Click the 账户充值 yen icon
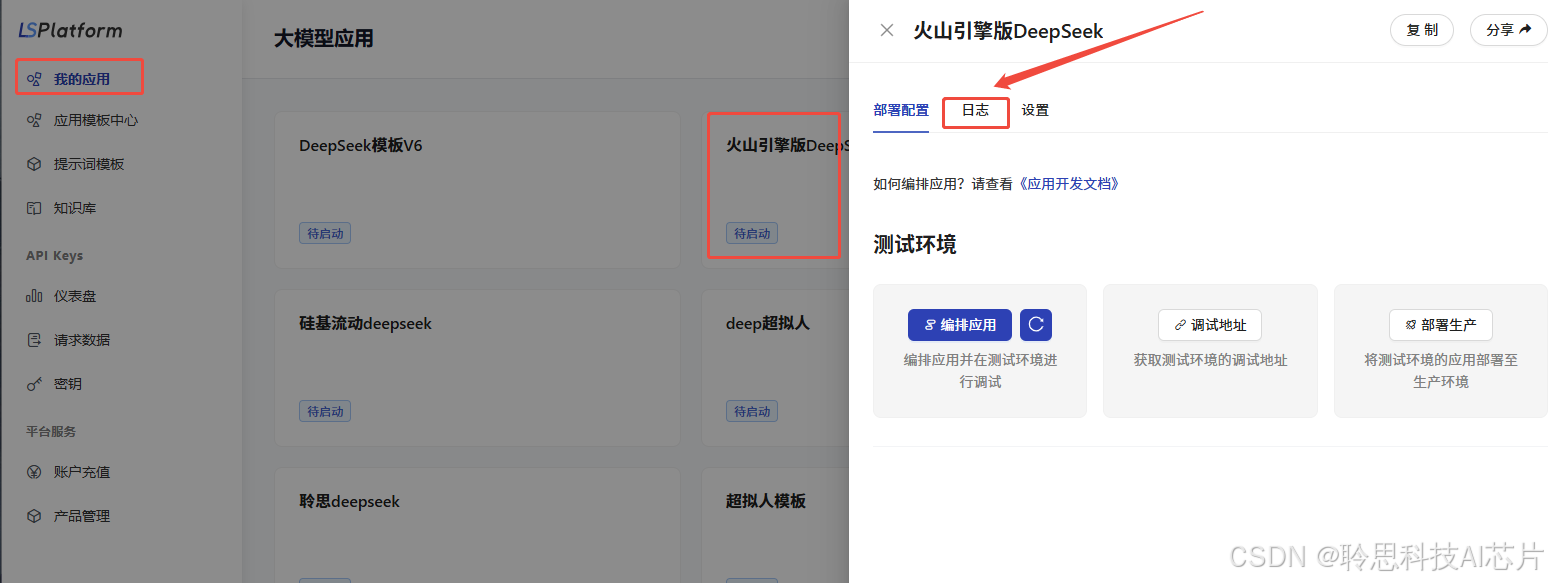Screen dimensions: 1548x583 pos(34,472)
